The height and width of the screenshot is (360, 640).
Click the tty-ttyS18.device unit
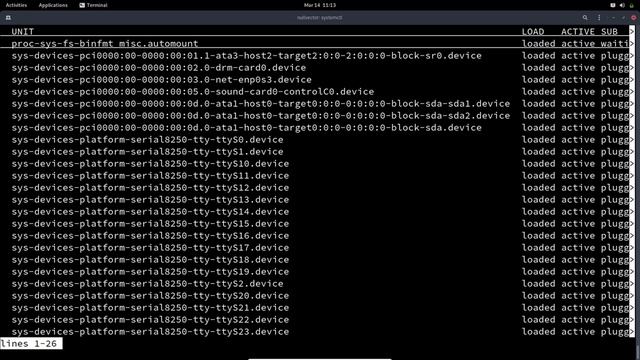pos(150,260)
